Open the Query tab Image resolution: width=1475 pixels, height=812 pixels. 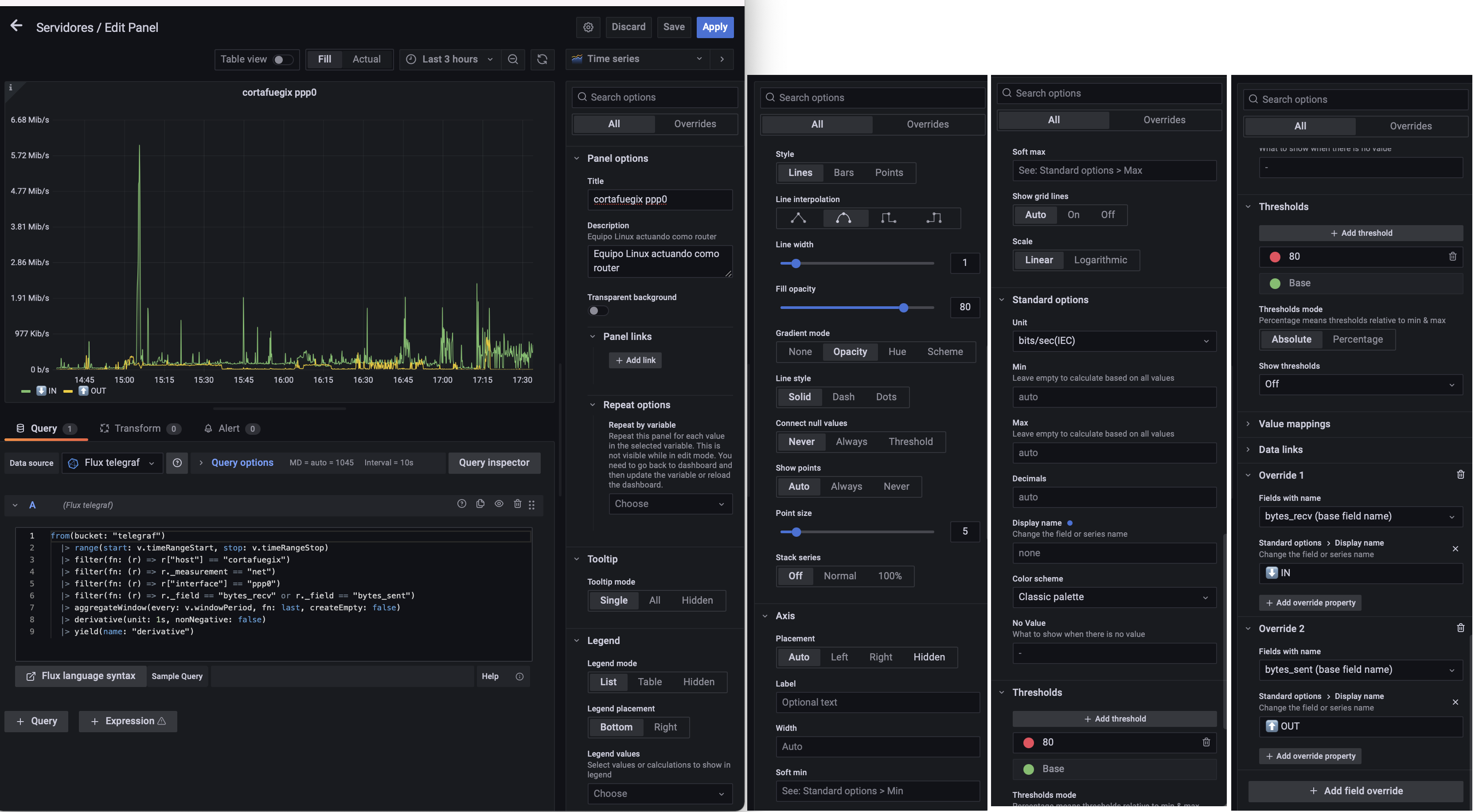coord(46,428)
